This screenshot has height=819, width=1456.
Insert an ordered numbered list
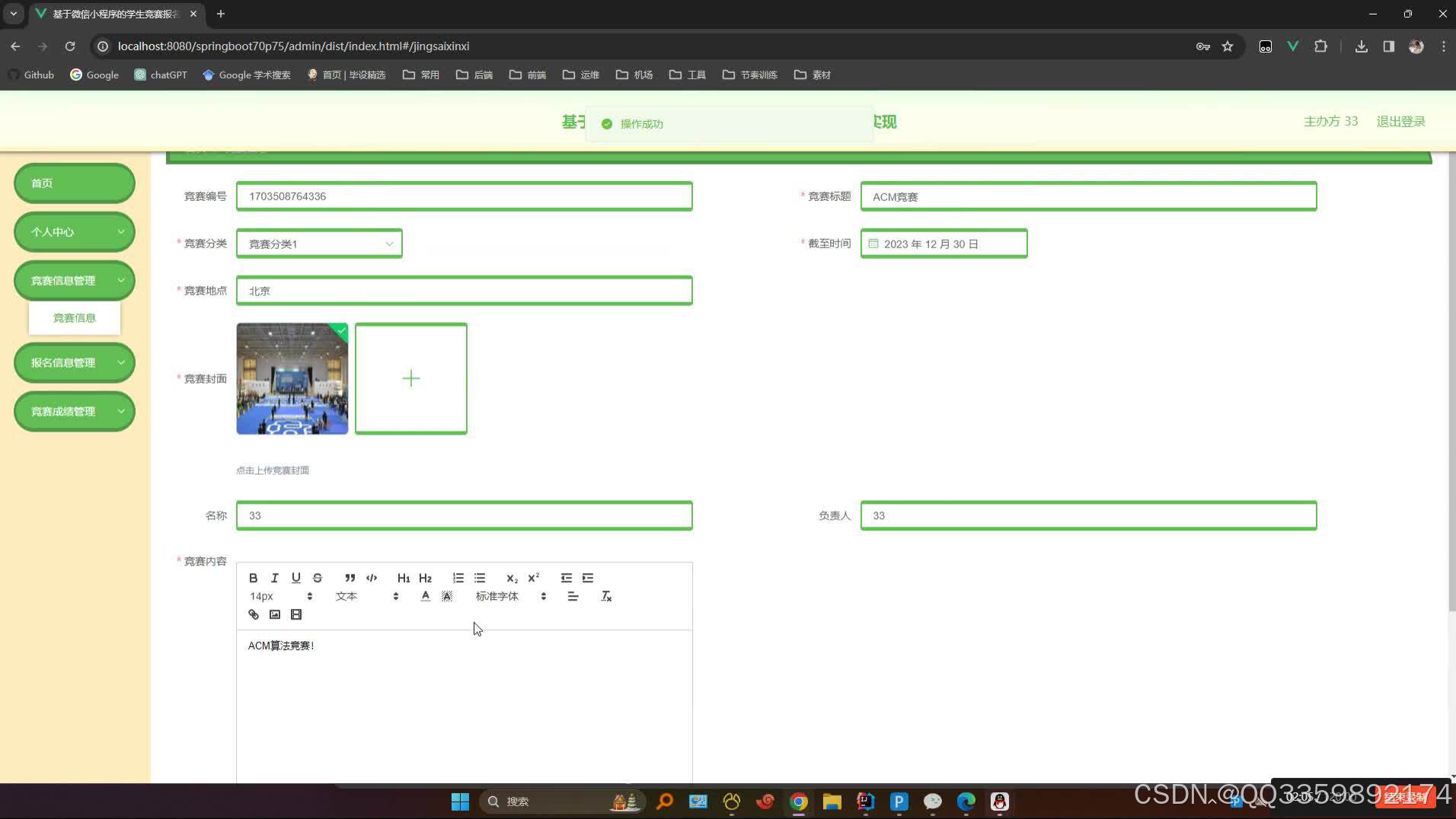458,578
